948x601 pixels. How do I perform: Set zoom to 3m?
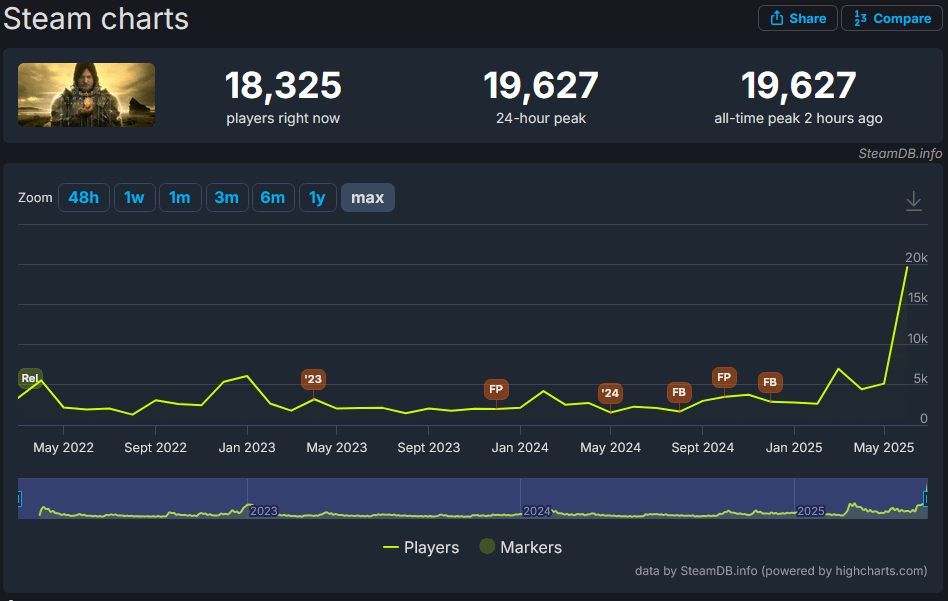pos(227,198)
